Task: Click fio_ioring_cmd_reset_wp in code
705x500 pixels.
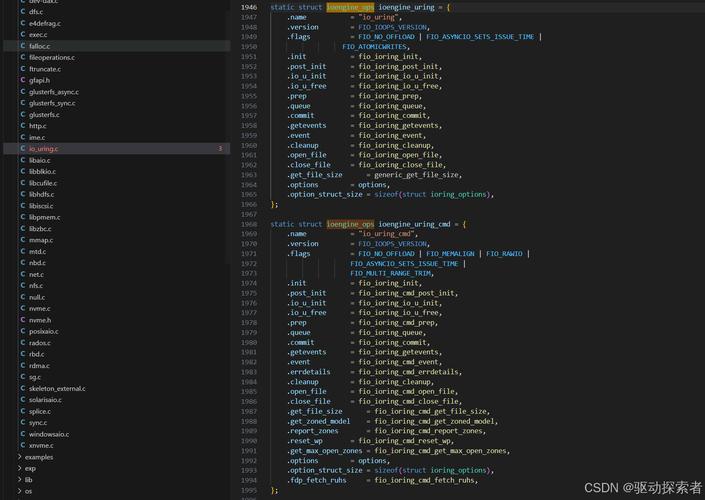Action: tap(404, 441)
